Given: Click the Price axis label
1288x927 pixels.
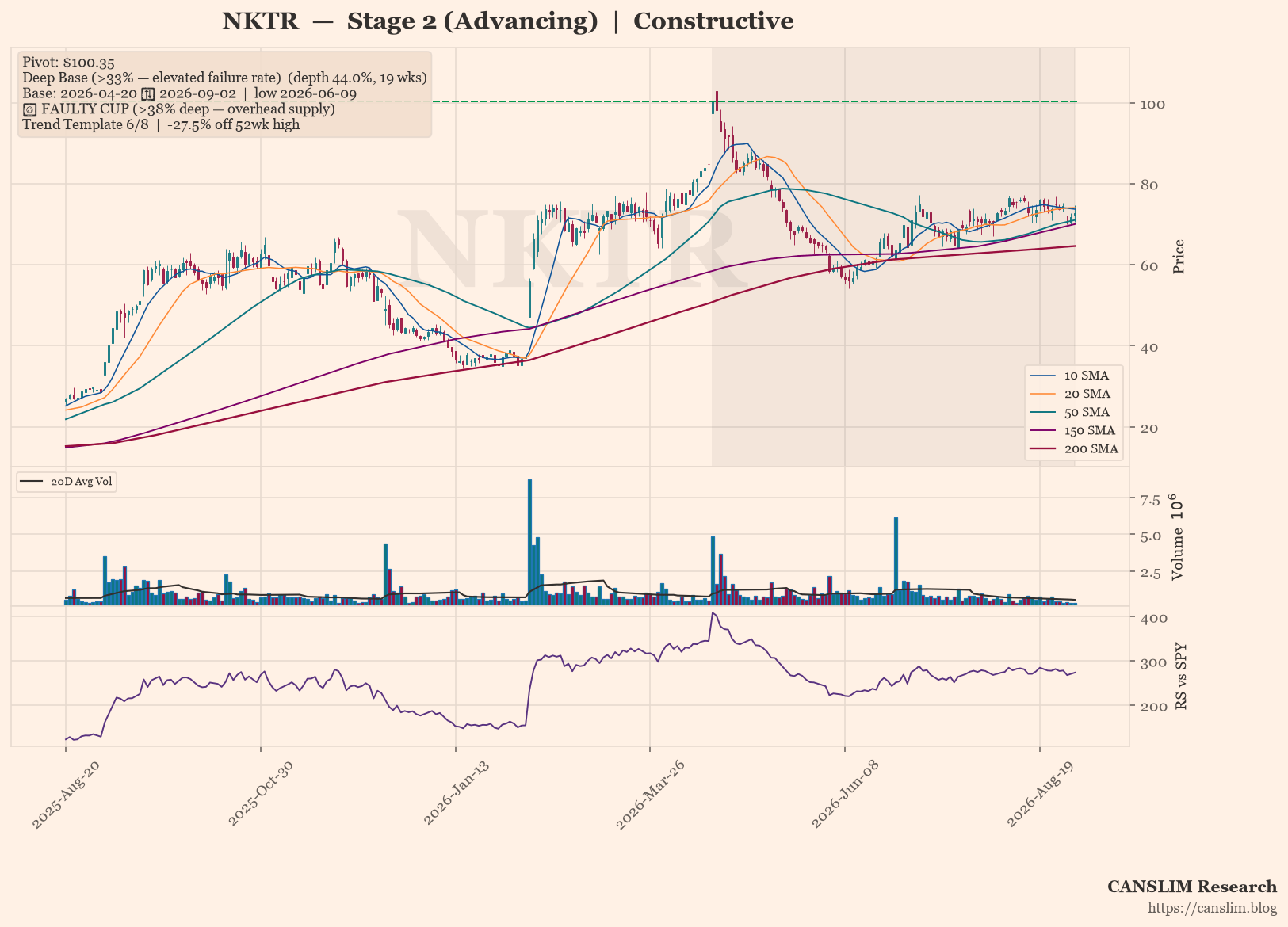Looking at the screenshot, I should (x=1179, y=256).
